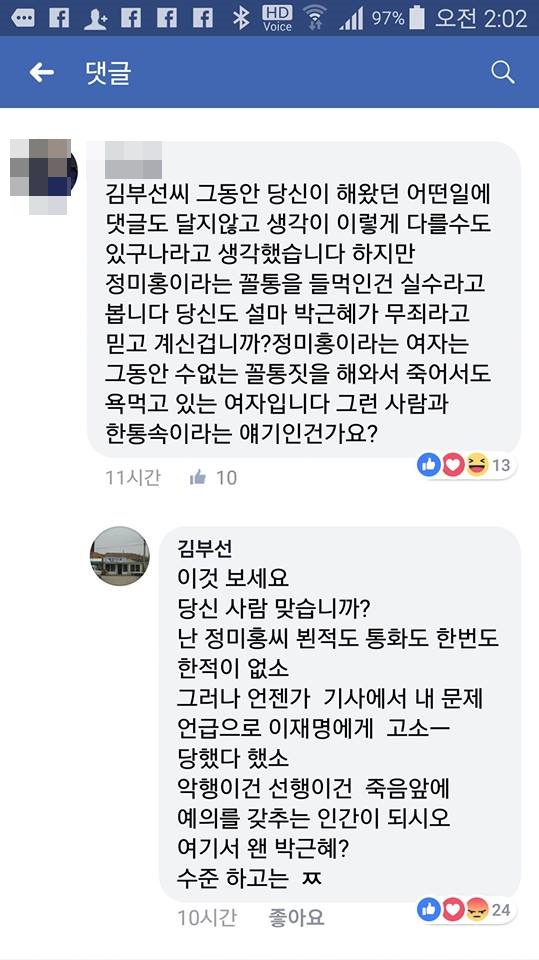Viewport: 539px width, 960px height.
Task: Tap the 11시간 timestamp on first comment
Action: 133,478
